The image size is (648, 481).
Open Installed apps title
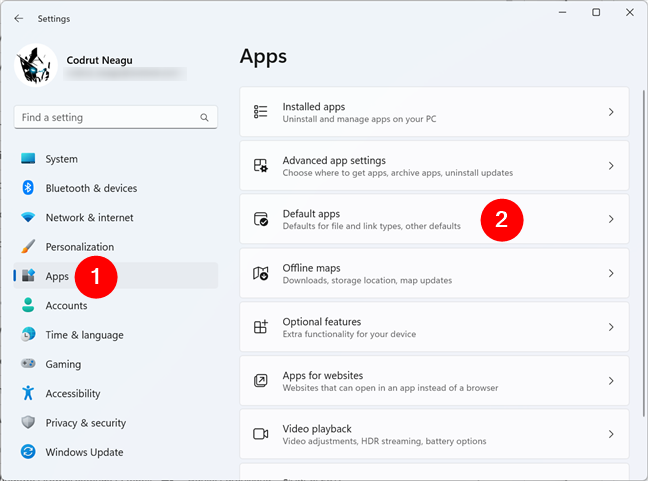point(314,107)
